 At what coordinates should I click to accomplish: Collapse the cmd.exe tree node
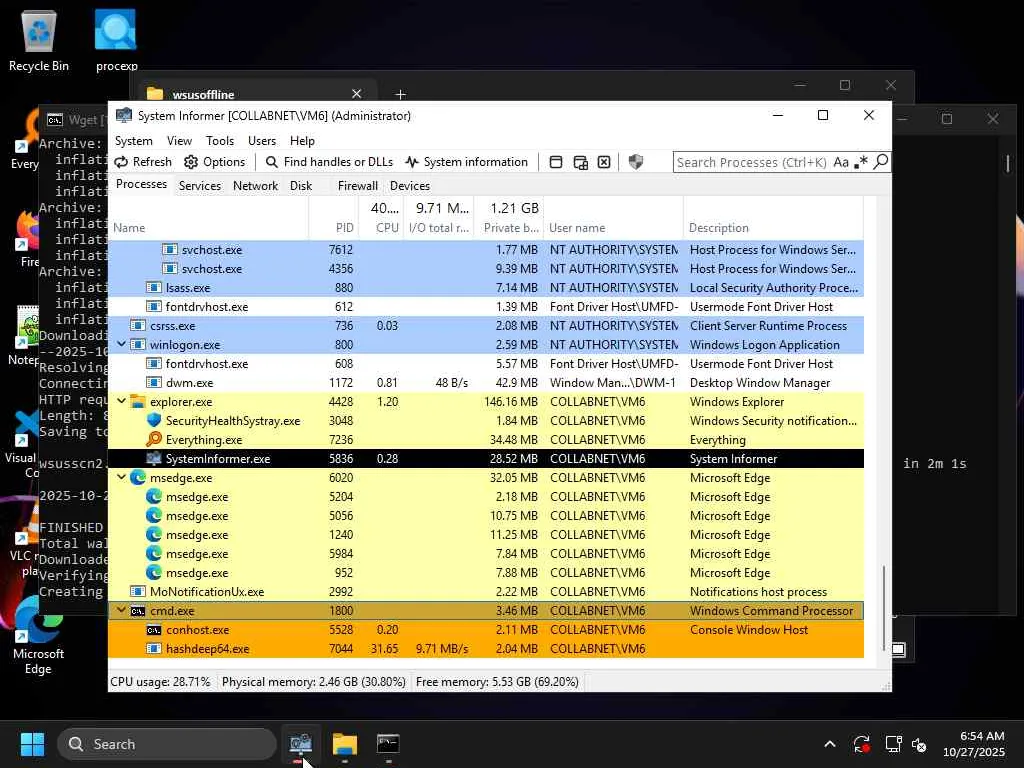pos(121,610)
